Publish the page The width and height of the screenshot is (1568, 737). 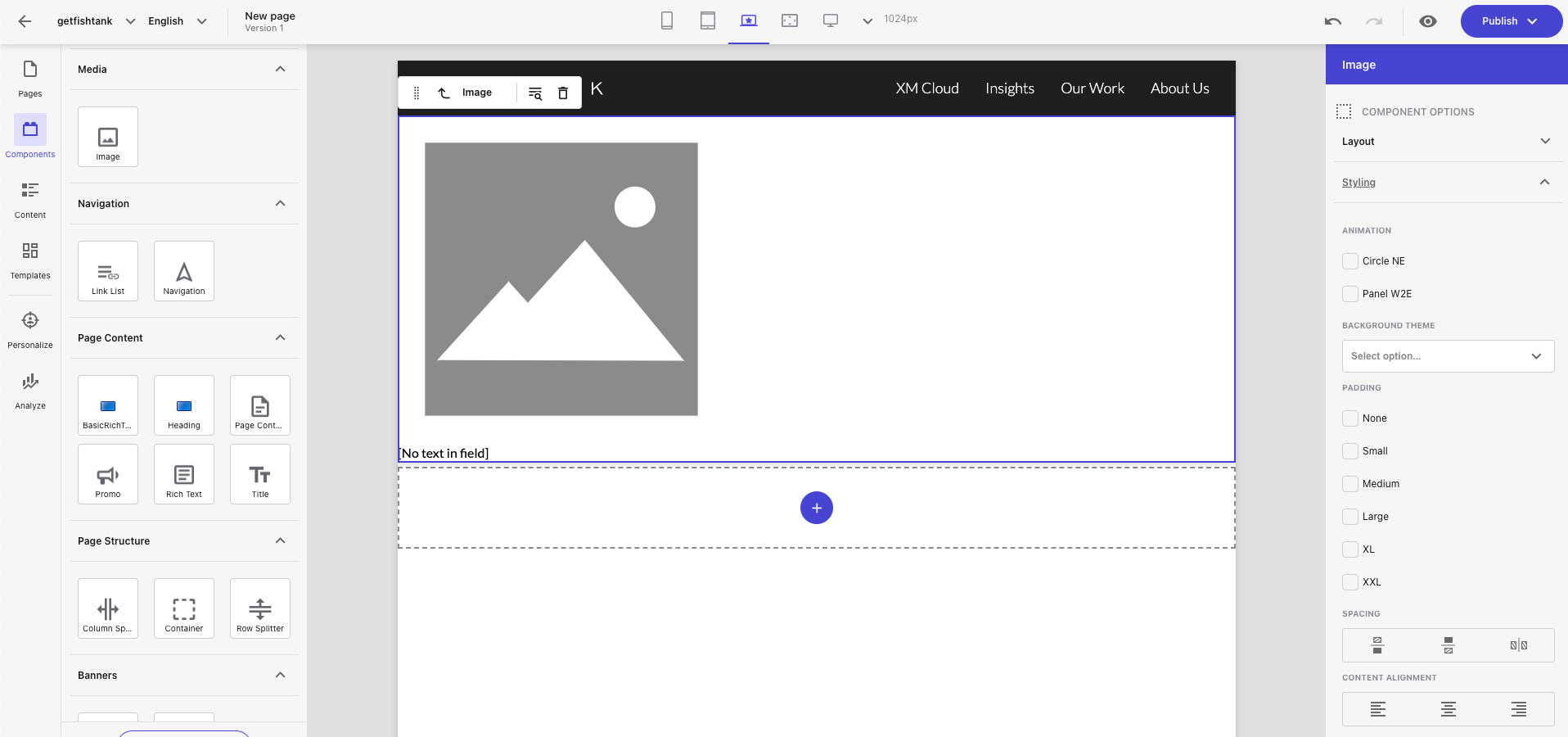(x=1500, y=20)
